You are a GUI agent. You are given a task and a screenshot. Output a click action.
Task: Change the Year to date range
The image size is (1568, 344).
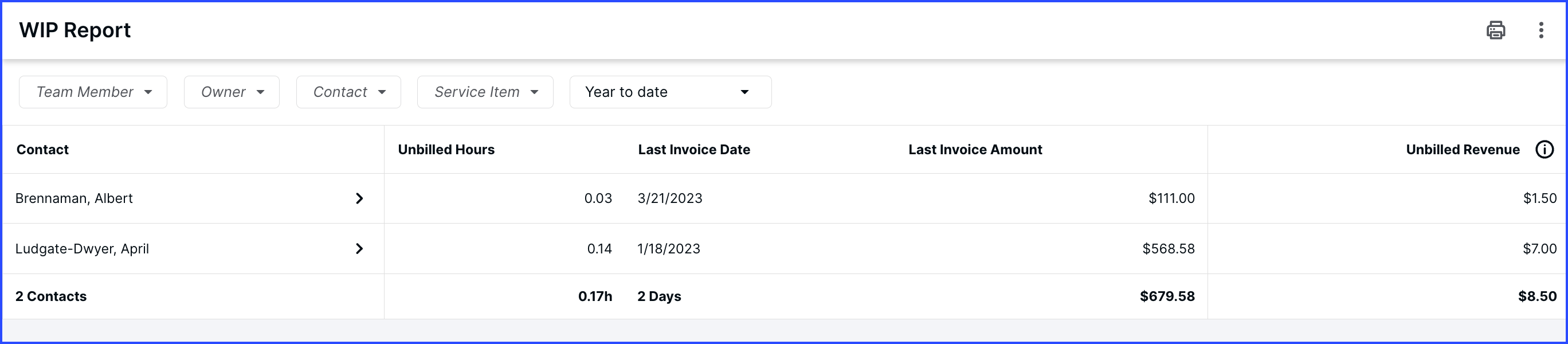671,92
